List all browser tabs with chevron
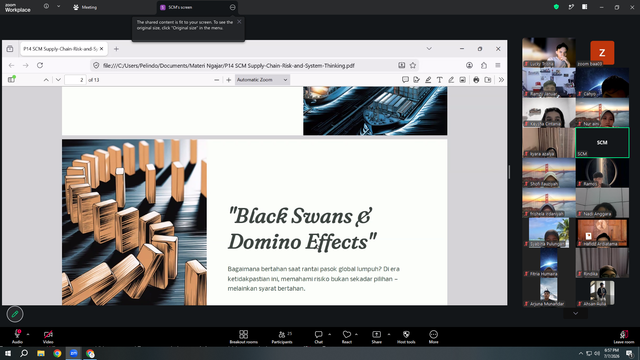 [429, 49]
